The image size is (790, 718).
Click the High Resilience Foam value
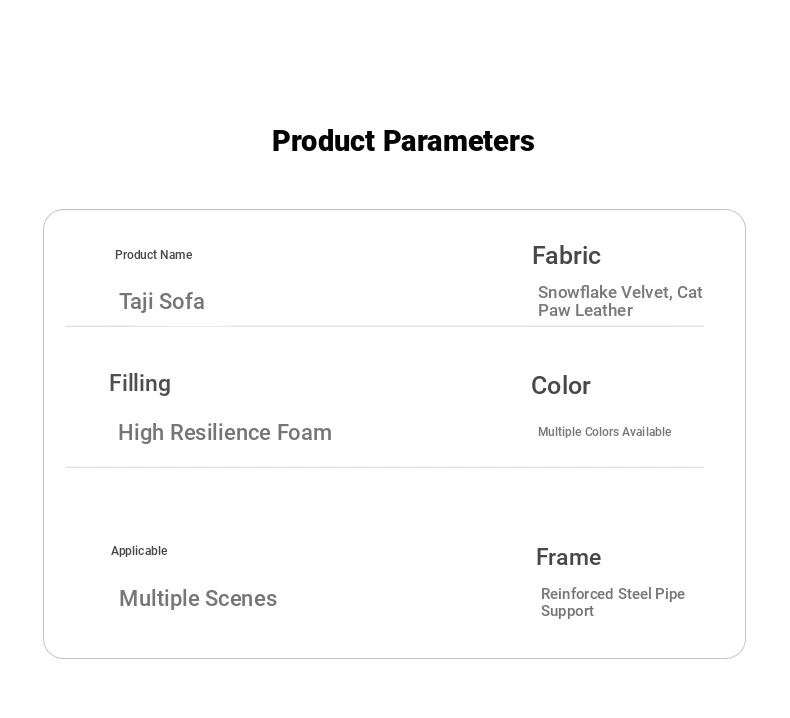point(225,432)
